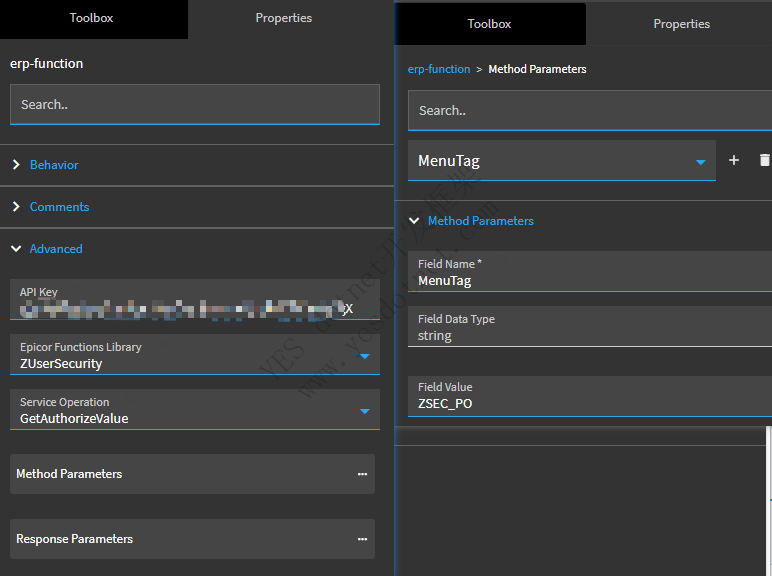Navigate to erp-function breadcrumb link
This screenshot has width=772, height=576.
(x=439, y=69)
